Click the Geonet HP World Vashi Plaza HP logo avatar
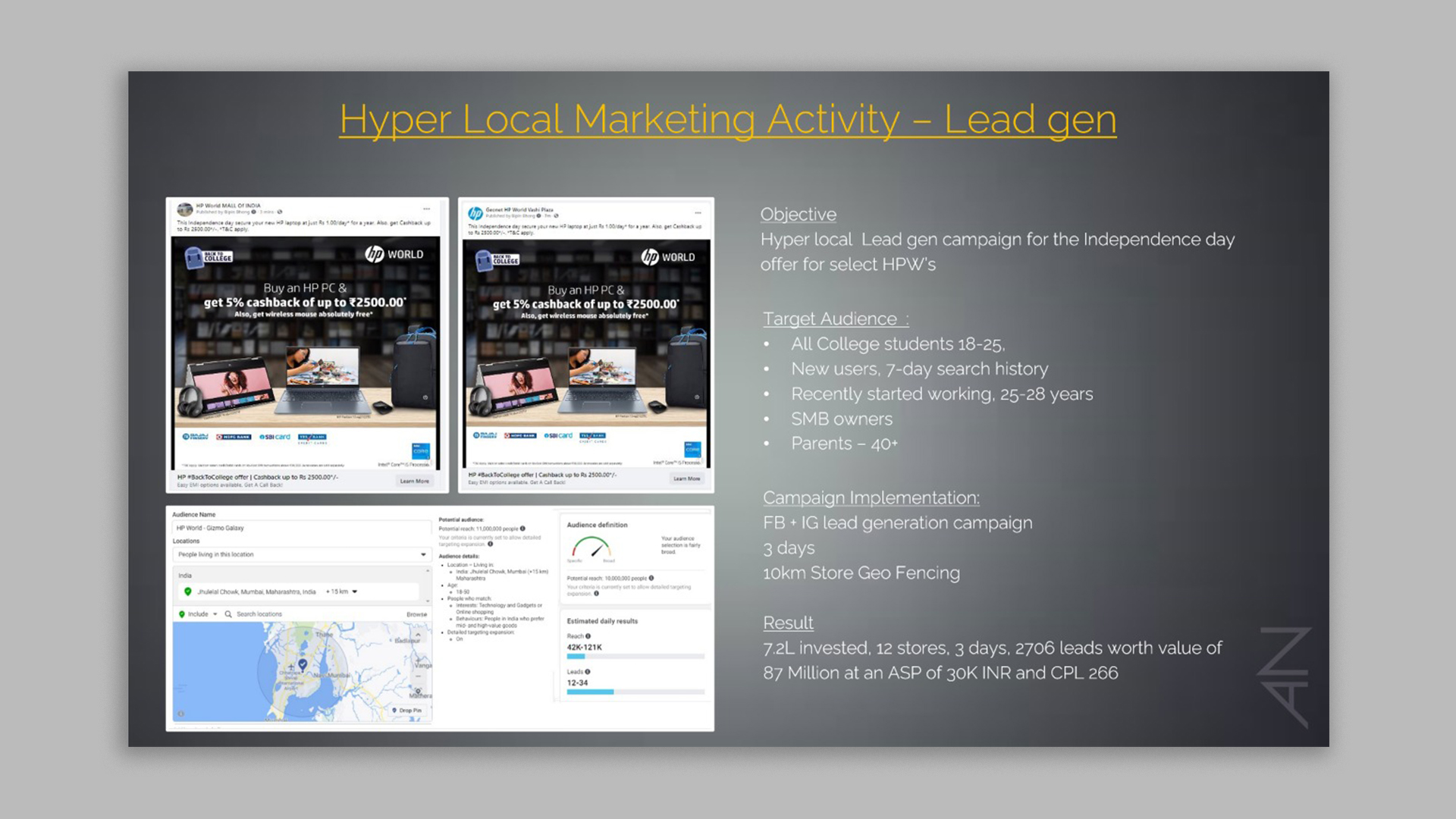1456x819 pixels. [x=475, y=213]
